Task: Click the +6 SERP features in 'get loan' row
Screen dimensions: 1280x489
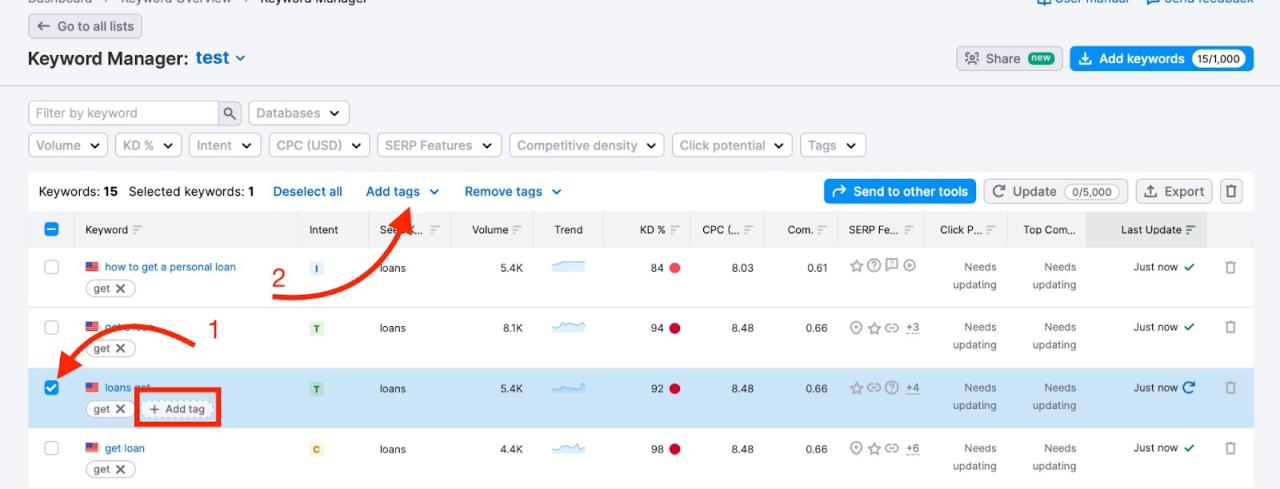Action: click(912, 449)
